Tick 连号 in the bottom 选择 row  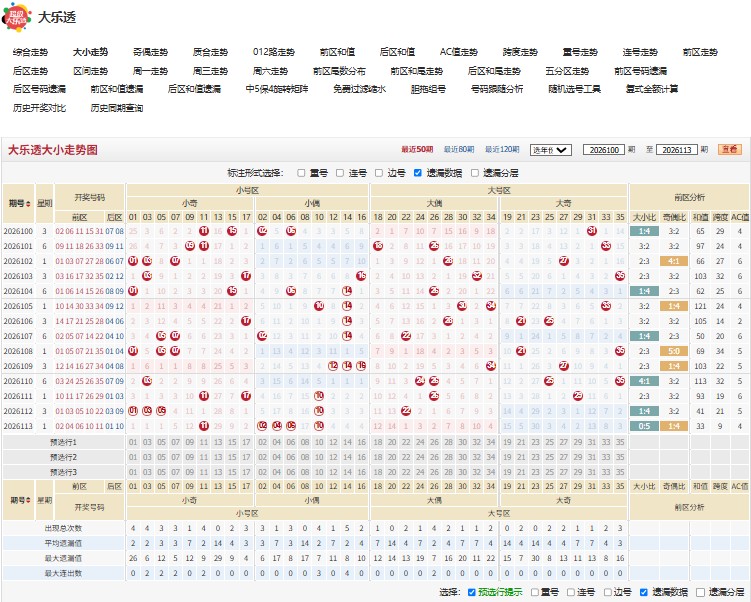(x=570, y=592)
